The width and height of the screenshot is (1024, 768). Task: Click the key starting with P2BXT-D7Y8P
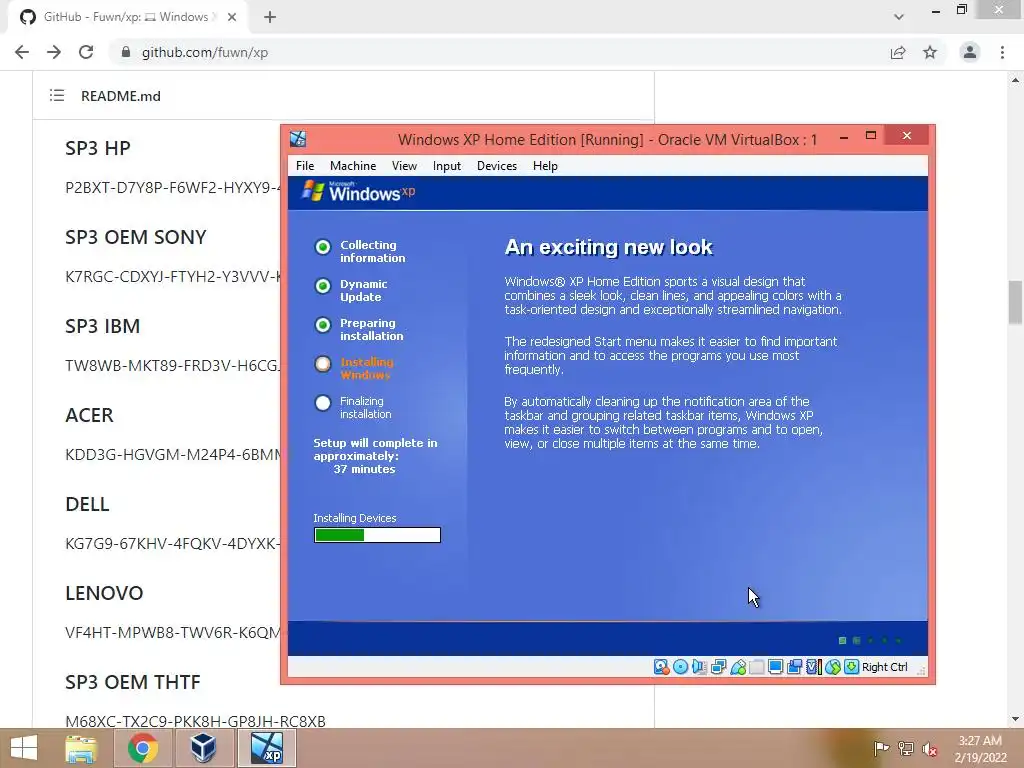click(172, 187)
